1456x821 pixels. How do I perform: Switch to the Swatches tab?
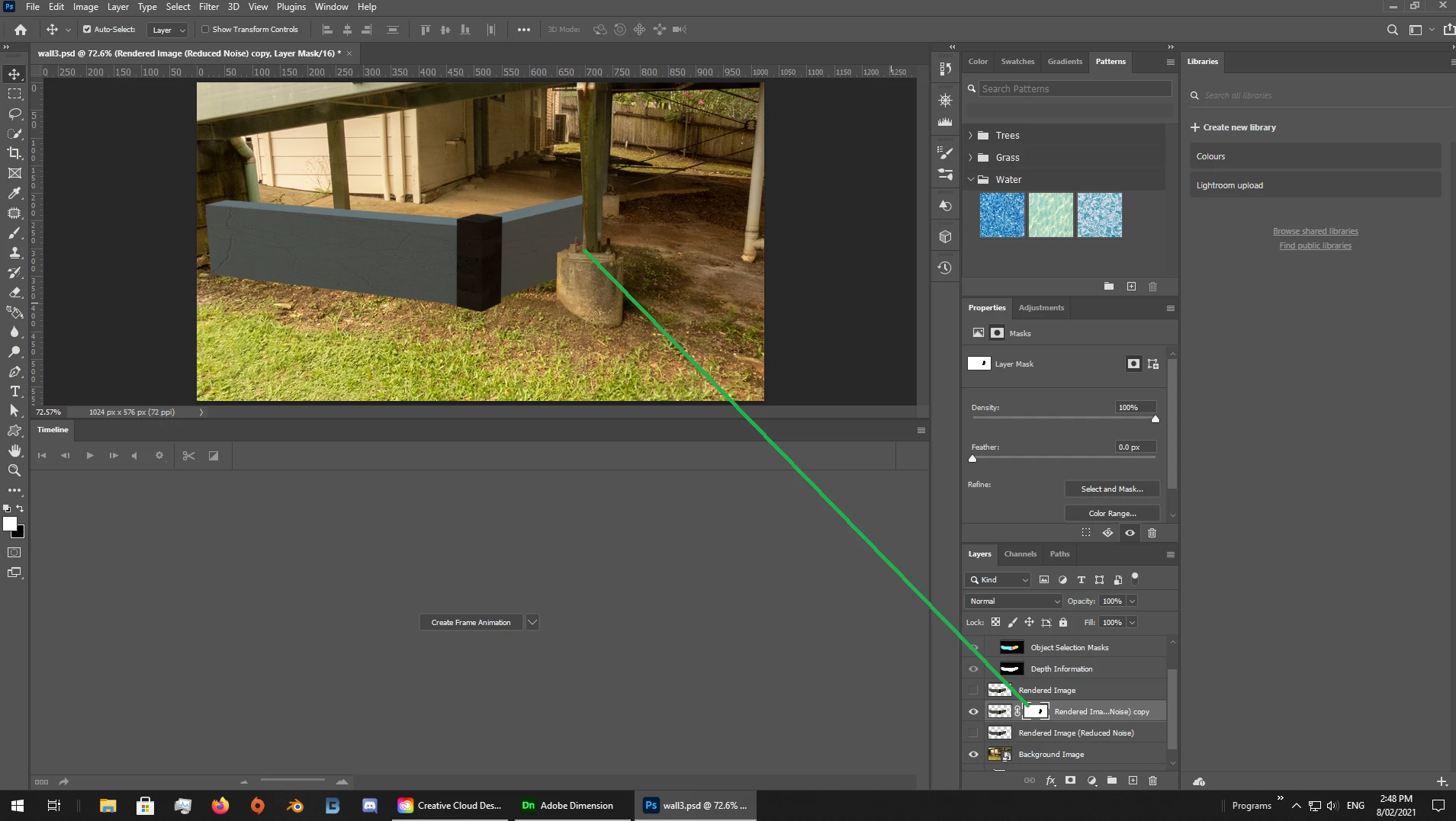point(1017,62)
